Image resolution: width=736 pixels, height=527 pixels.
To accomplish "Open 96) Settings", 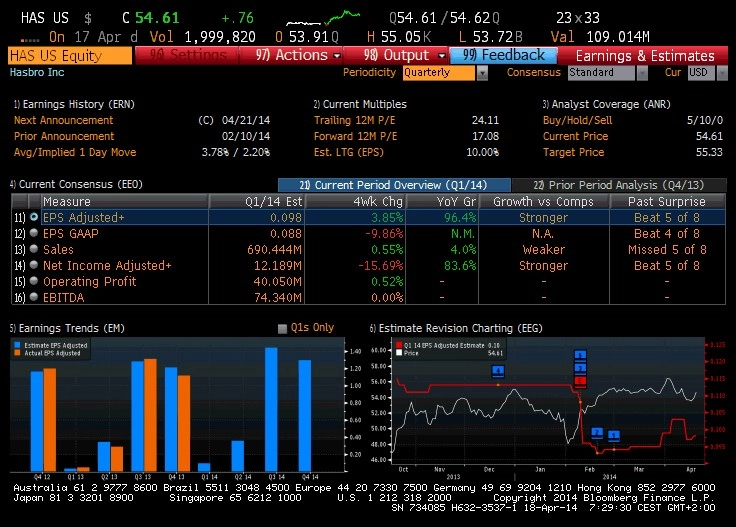I will (187, 55).
